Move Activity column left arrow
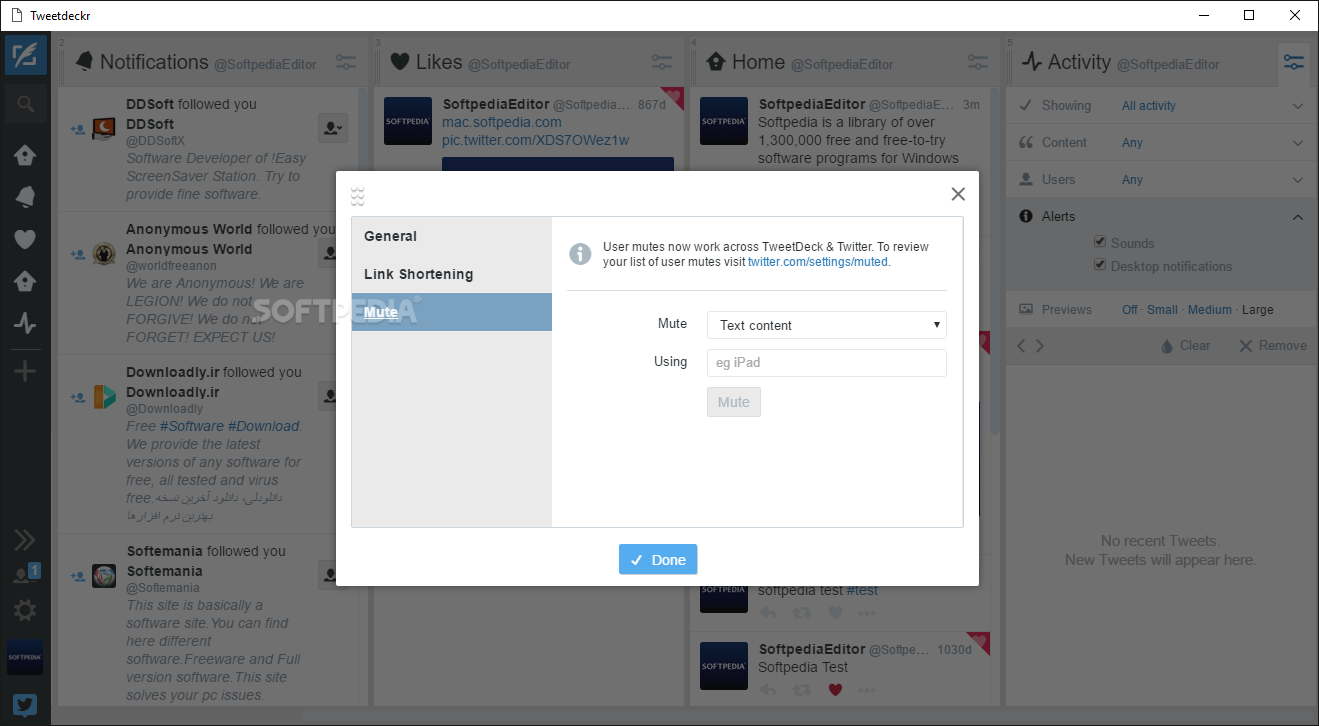The height and width of the screenshot is (726, 1319). coord(1021,346)
